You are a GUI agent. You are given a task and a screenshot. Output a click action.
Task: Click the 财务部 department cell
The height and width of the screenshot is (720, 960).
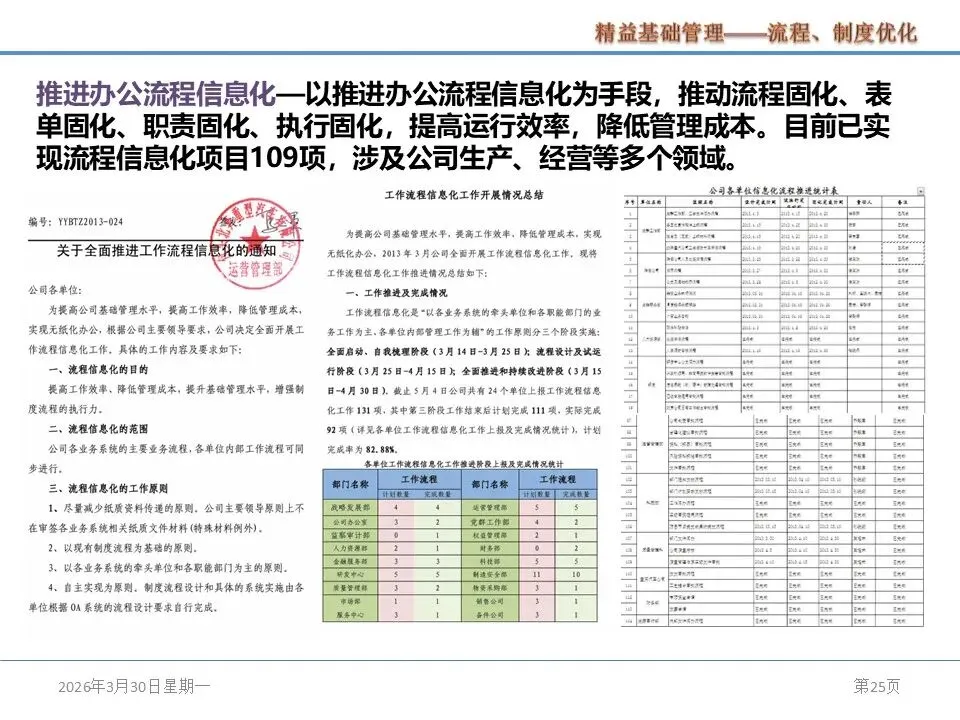[x=490, y=549]
